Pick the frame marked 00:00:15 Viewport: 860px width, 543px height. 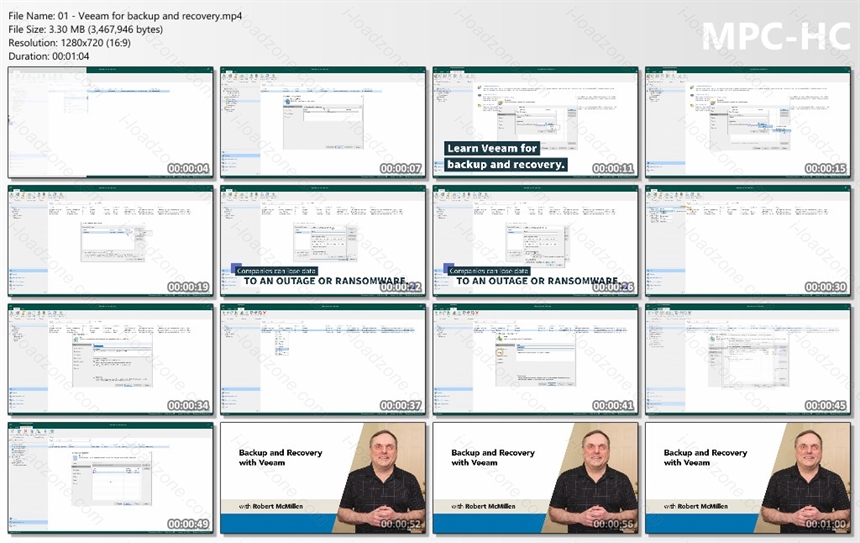coord(748,122)
